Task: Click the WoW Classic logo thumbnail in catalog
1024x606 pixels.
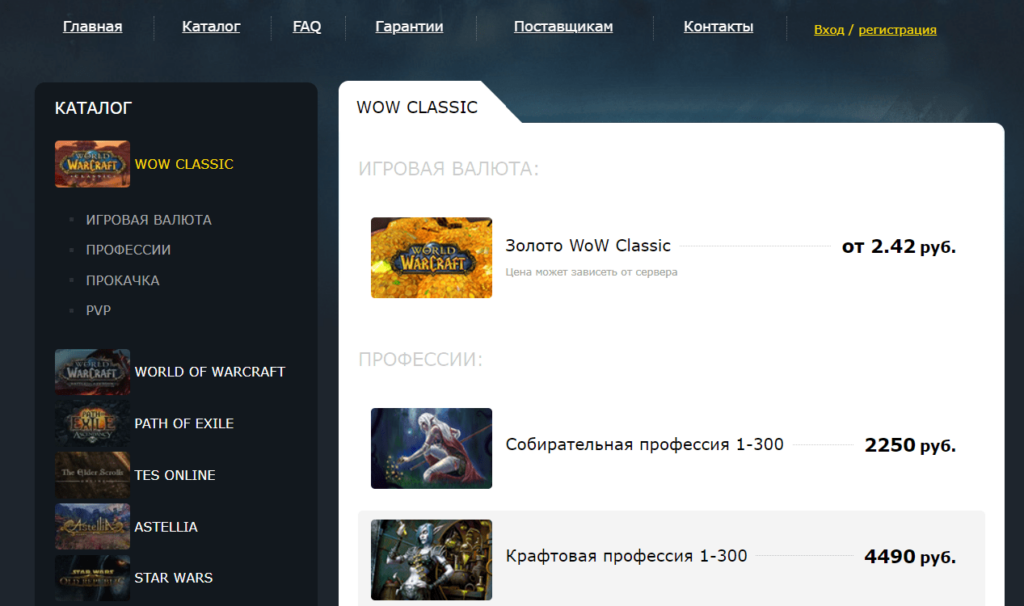Action: click(92, 164)
